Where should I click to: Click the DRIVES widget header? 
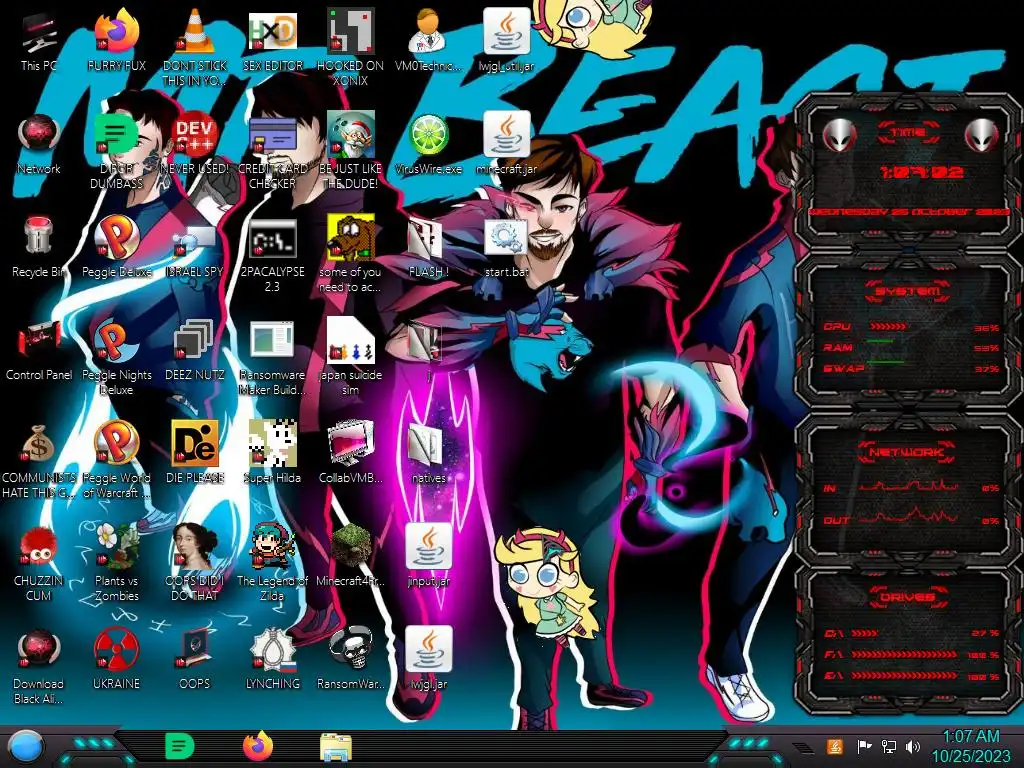pos(908,597)
